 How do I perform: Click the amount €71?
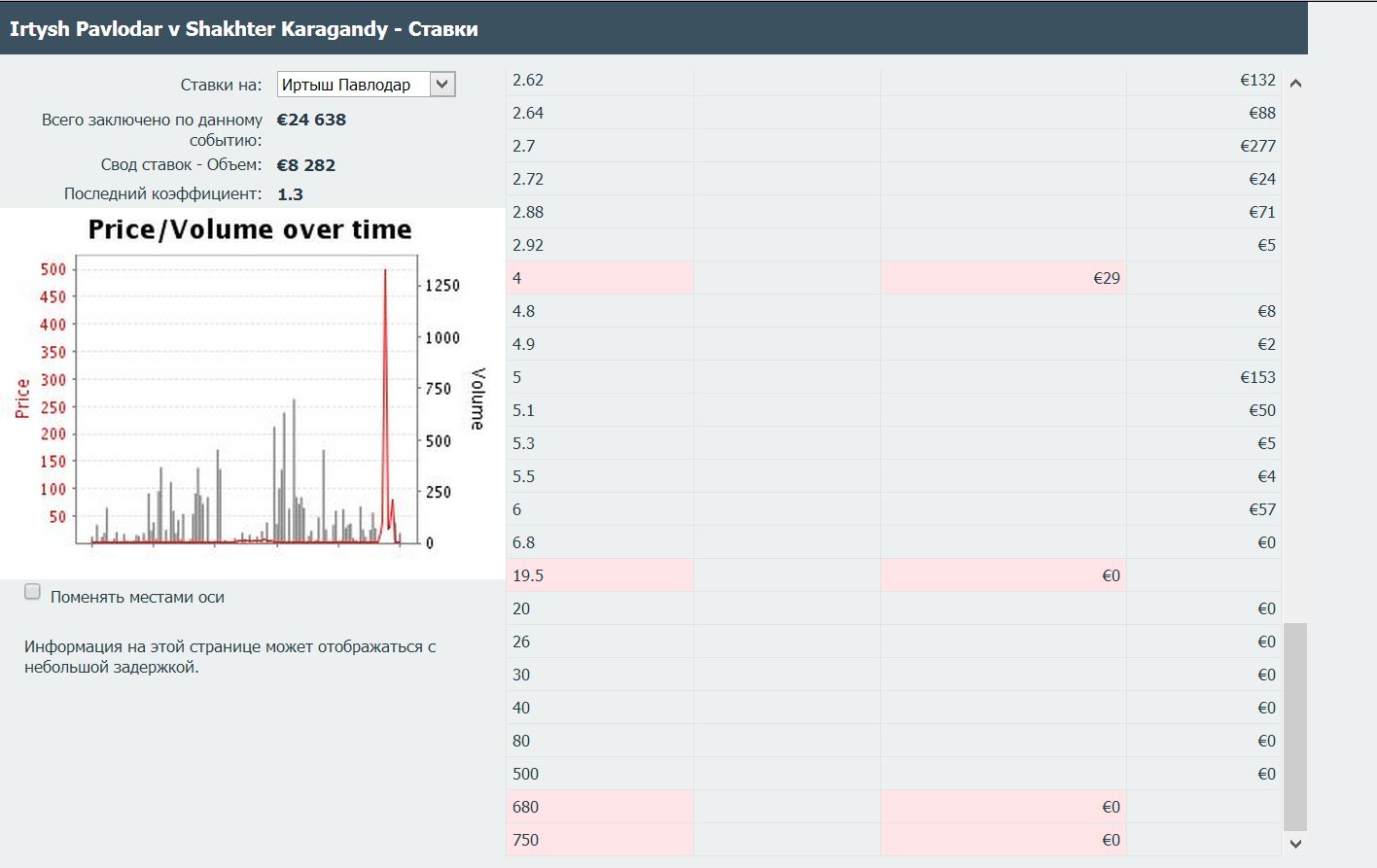coord(1262,212)
